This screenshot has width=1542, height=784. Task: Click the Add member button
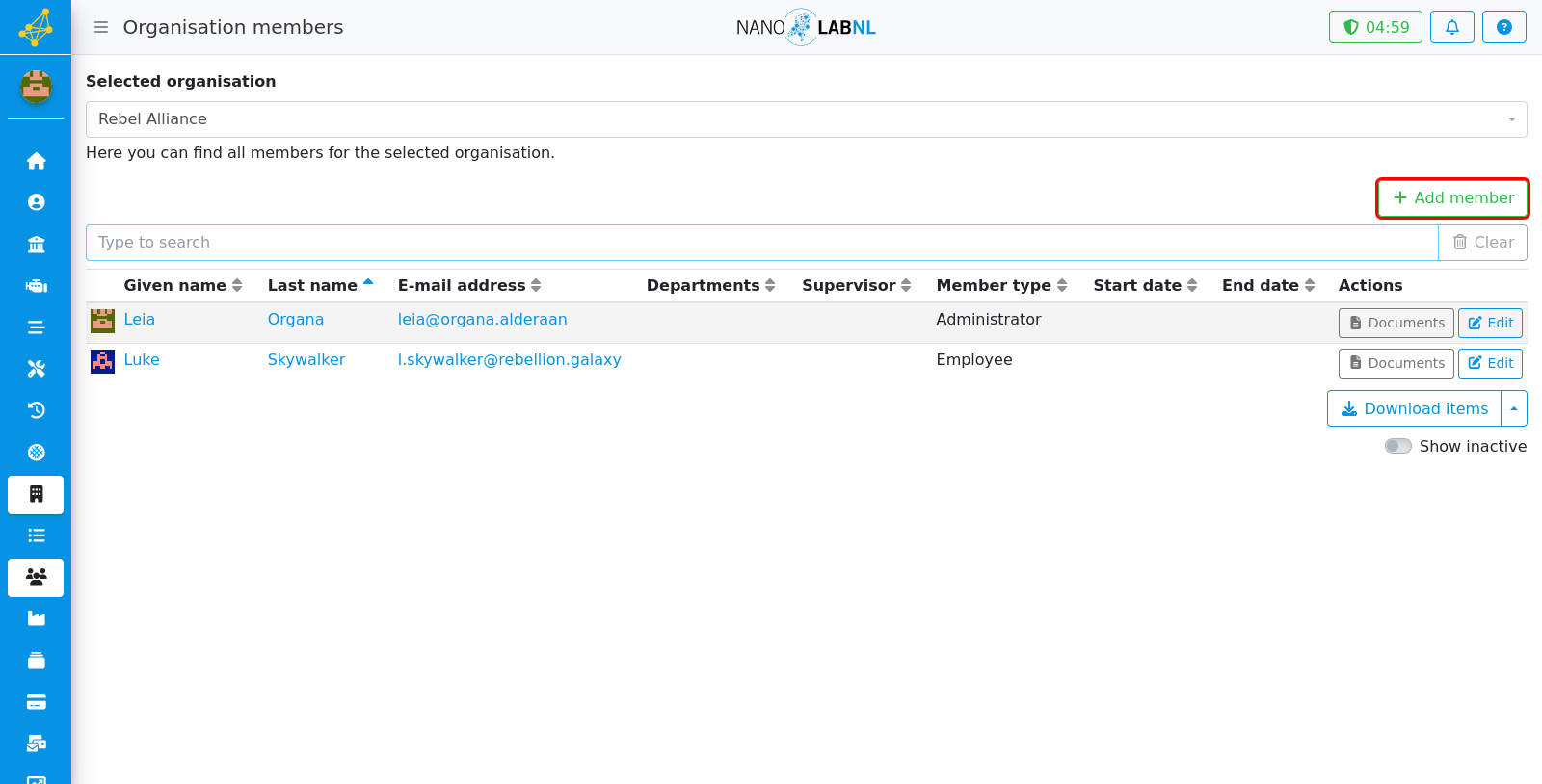(1452, 197)
